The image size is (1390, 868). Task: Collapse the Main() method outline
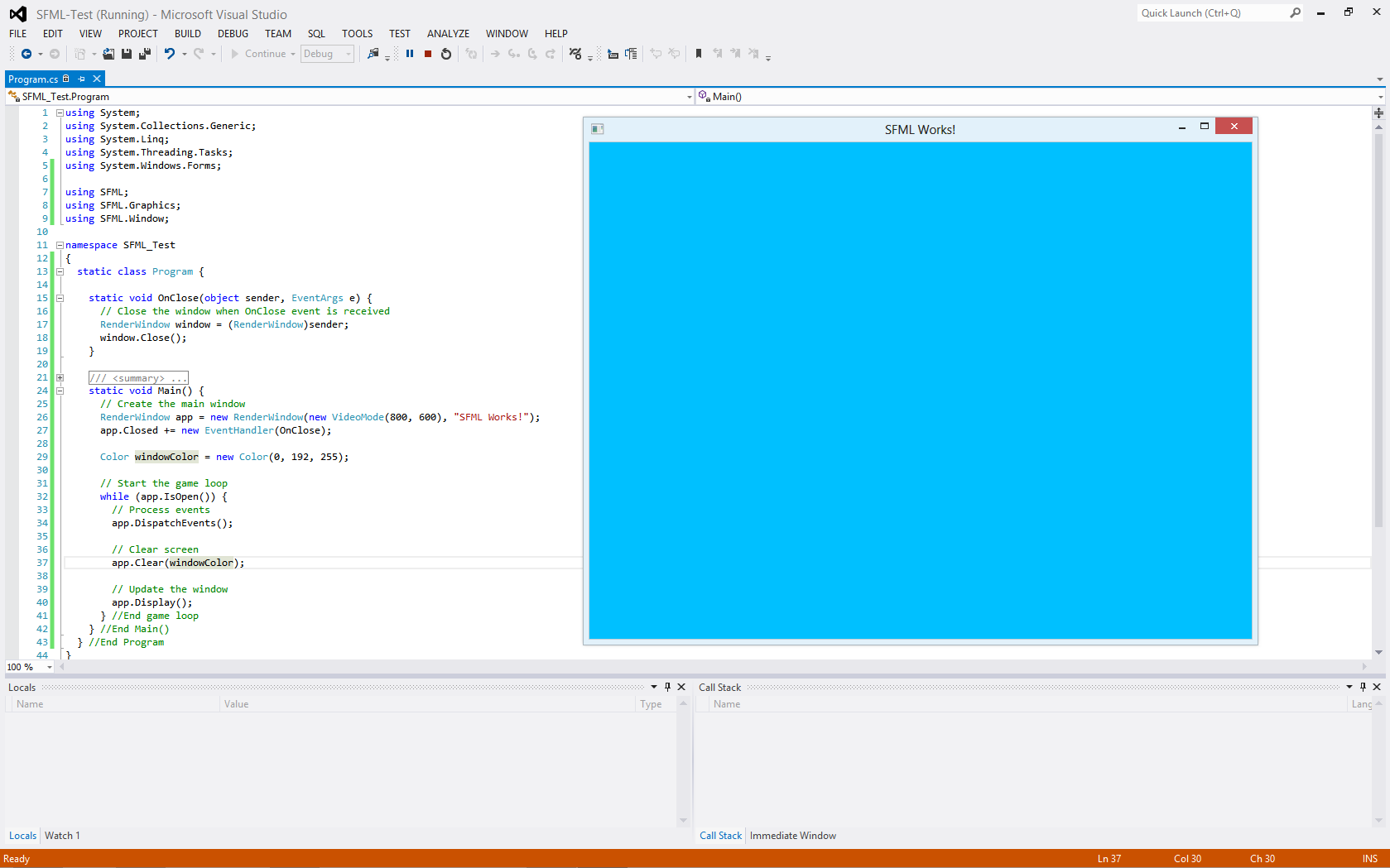(x=60, y=391)
